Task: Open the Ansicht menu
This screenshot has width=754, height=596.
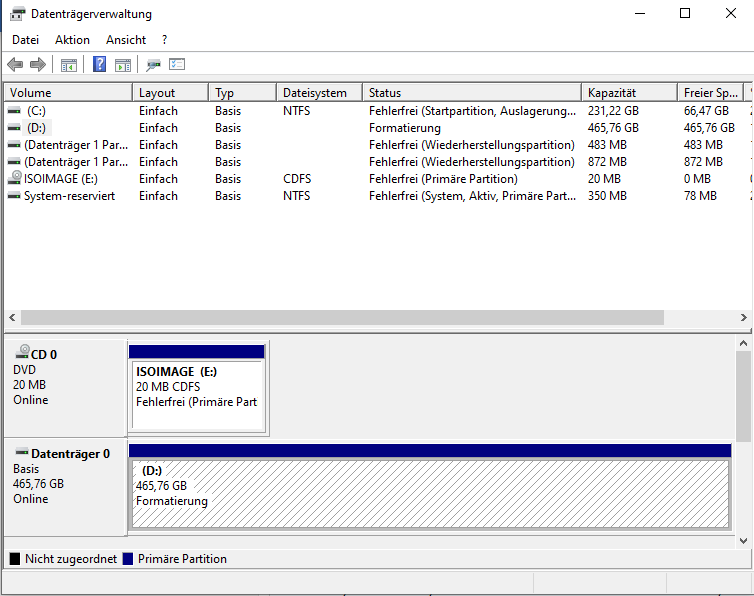Action: click(126, 40)
